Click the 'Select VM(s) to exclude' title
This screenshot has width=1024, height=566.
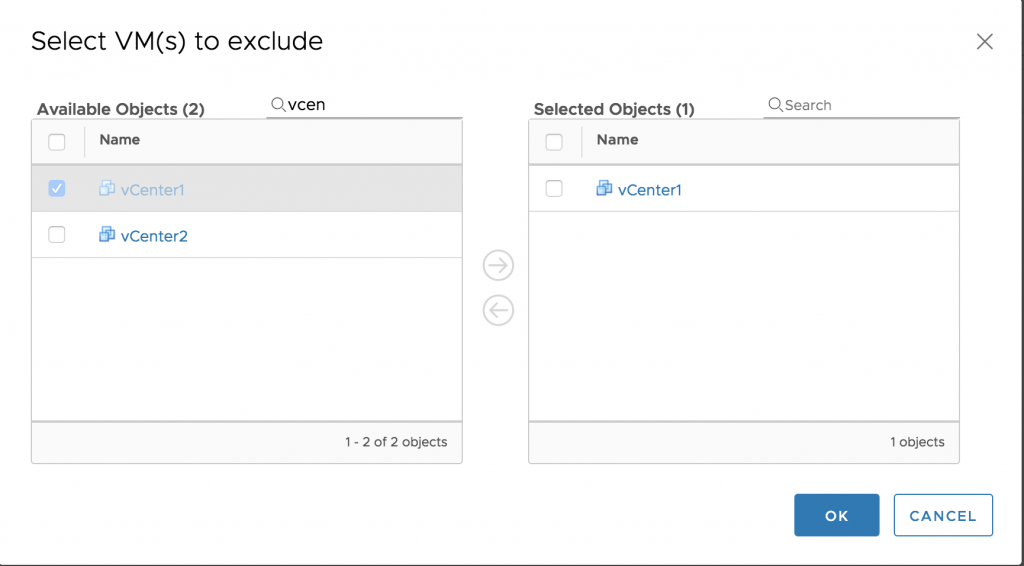point(177,42)
